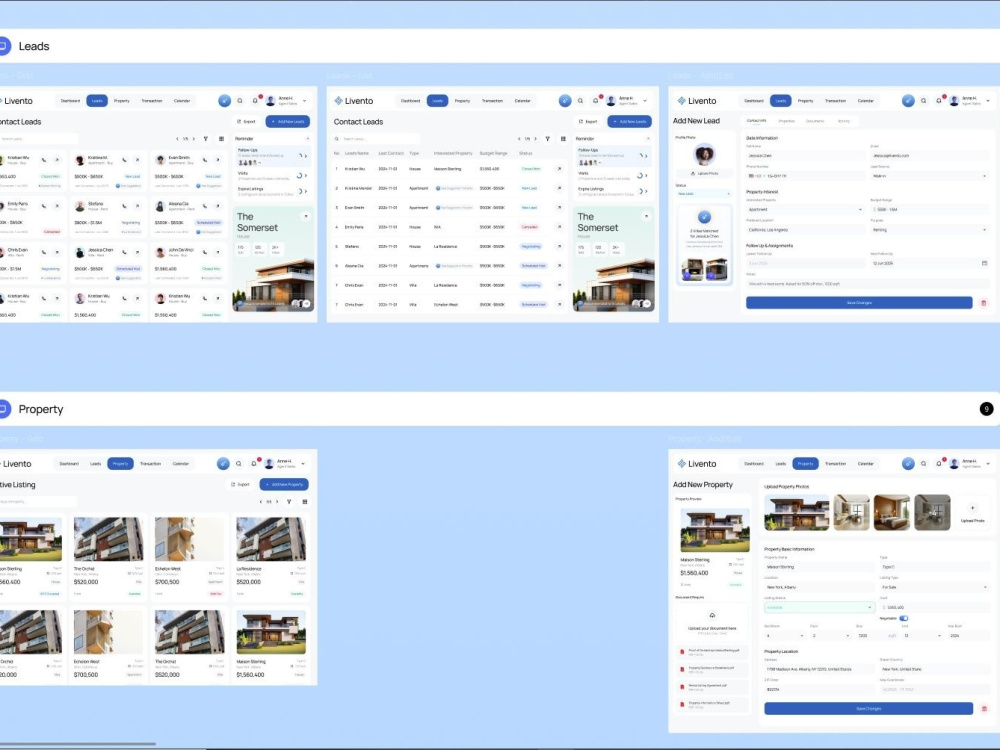The width and height of the screenshot is (1000, 750).
Task: Click filter icon in Active Listing property grid
Action: [x=289, y=502]
